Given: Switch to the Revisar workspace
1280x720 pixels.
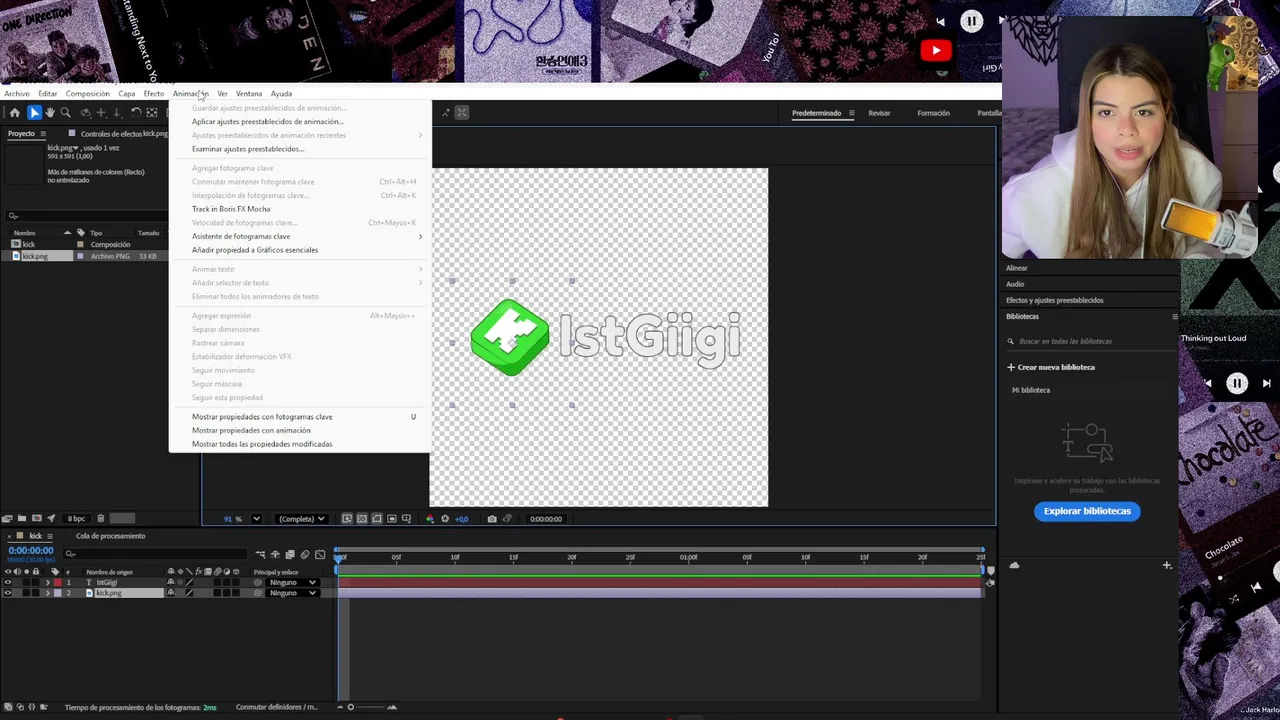Looking at the screenshot, I should 879,113.
